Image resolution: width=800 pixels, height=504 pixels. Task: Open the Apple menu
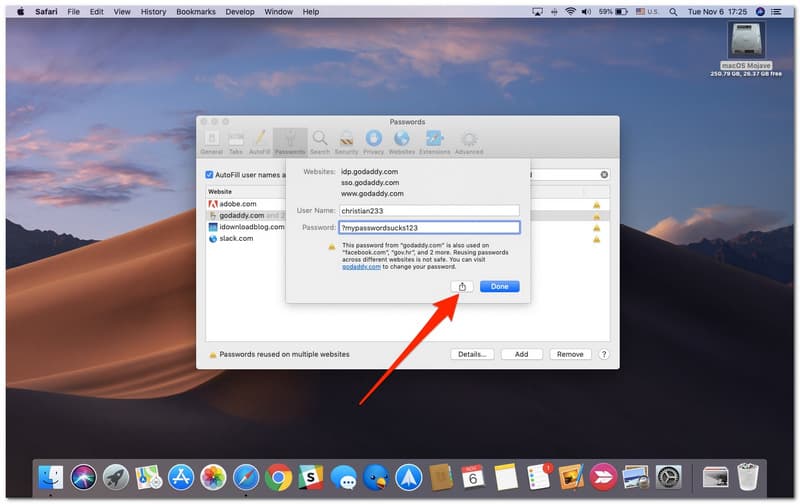(x=20, y=11)
